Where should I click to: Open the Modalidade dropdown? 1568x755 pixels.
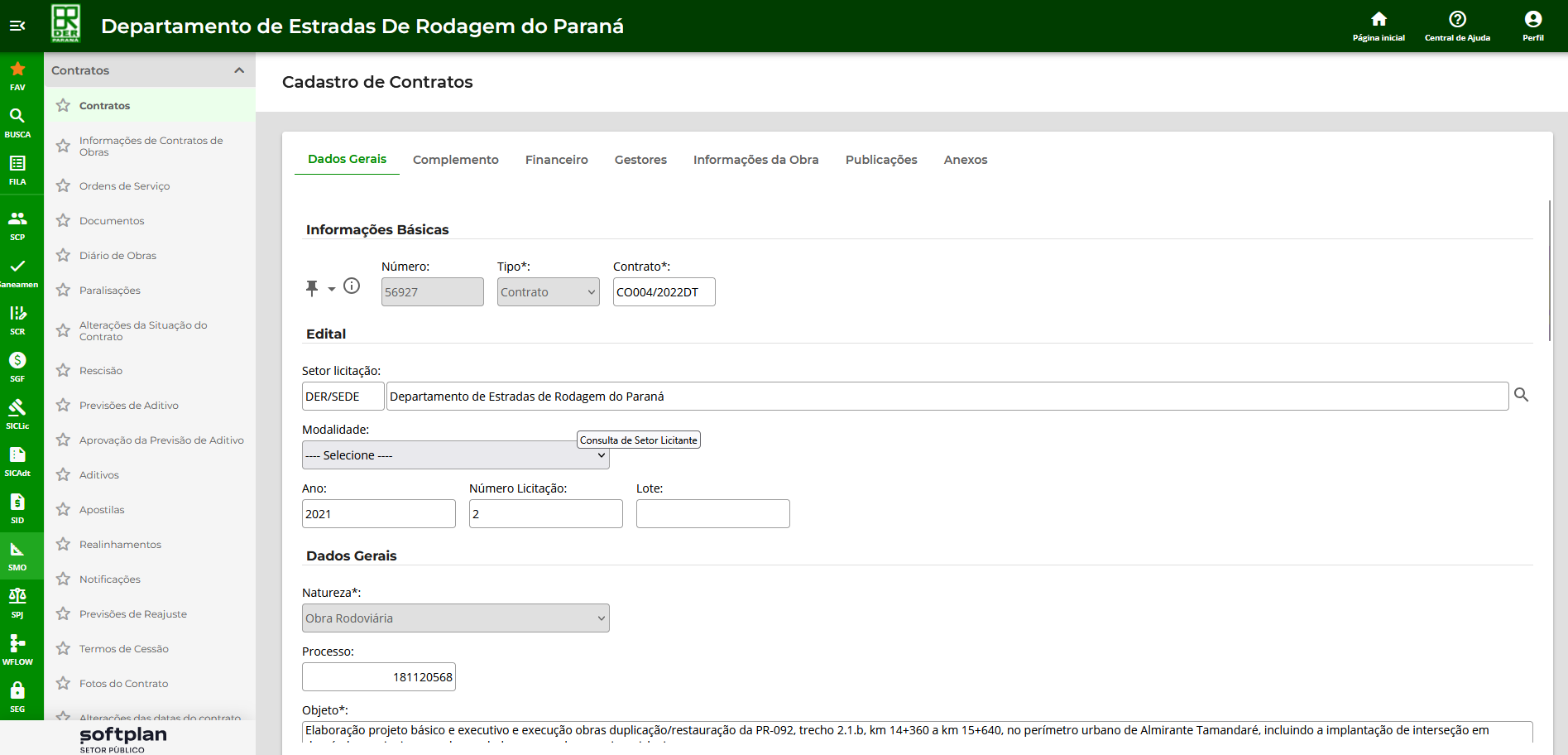coord(455,455)
